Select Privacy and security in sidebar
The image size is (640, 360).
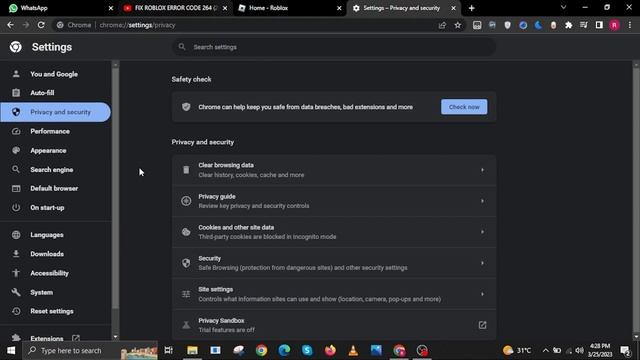tap(56, 112)
